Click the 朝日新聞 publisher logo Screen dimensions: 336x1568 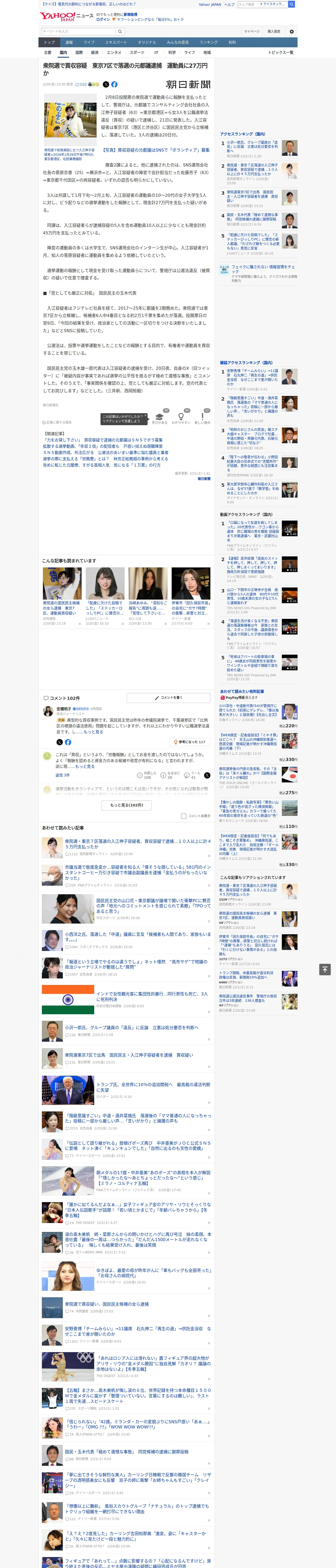coord(188,85)
